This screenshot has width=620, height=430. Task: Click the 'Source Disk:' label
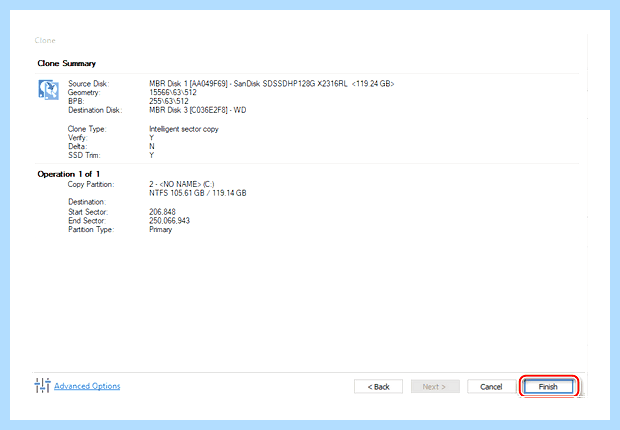point(88,83)
